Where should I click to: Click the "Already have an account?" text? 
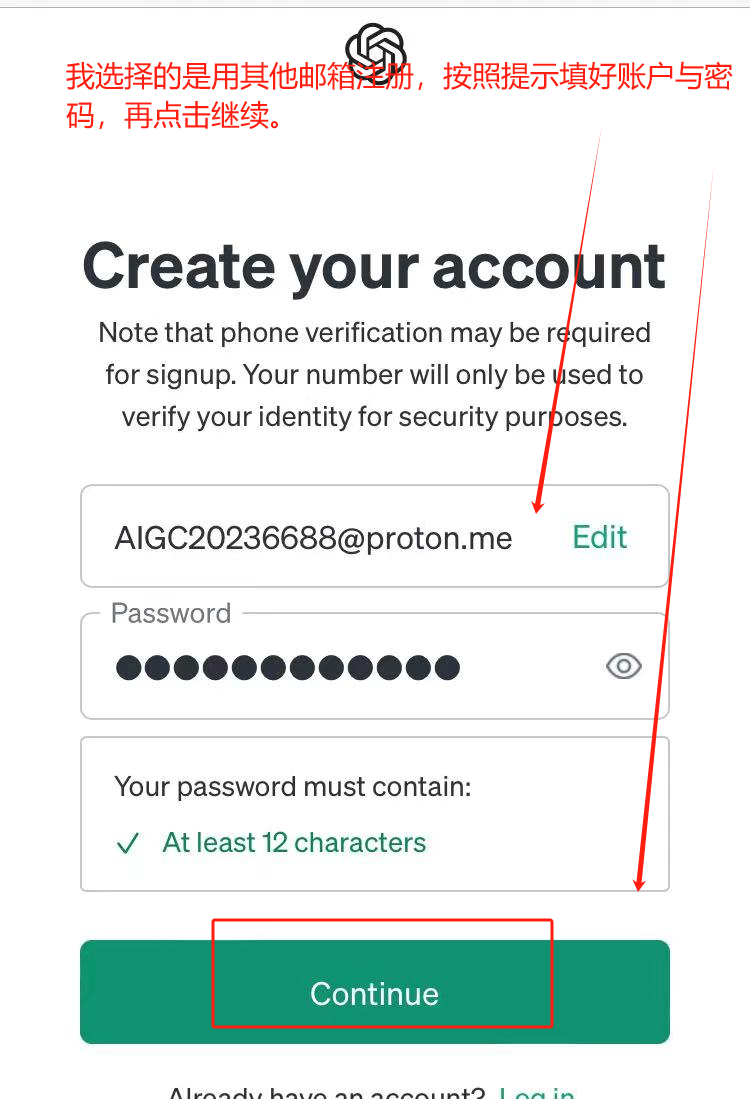pos(327,1092)
